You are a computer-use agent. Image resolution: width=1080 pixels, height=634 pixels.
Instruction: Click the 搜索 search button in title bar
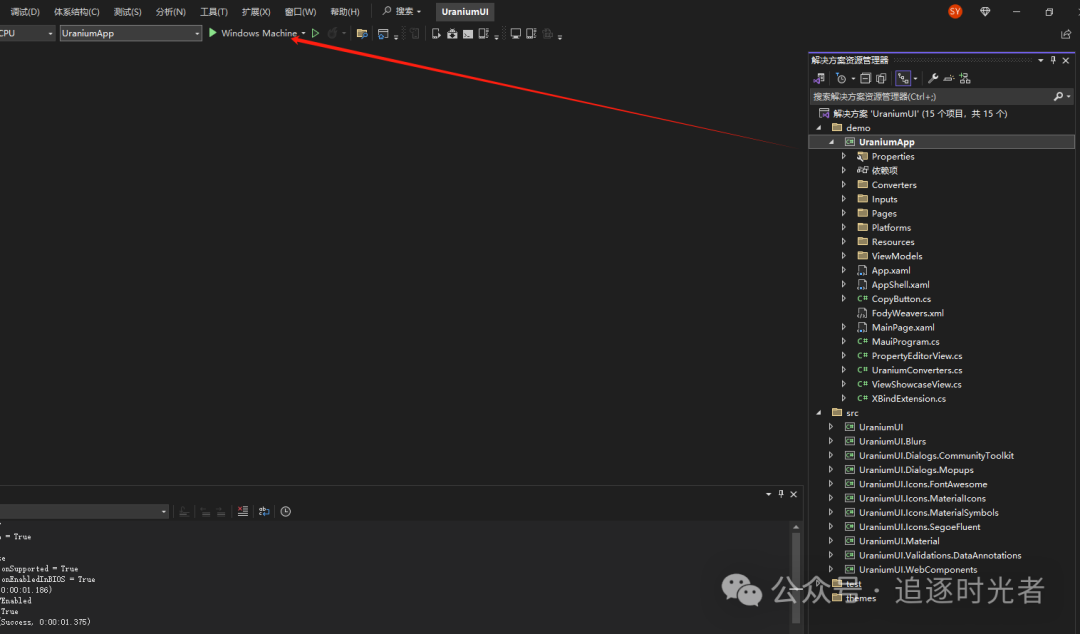pyautogui.click(x=402, y=12)
